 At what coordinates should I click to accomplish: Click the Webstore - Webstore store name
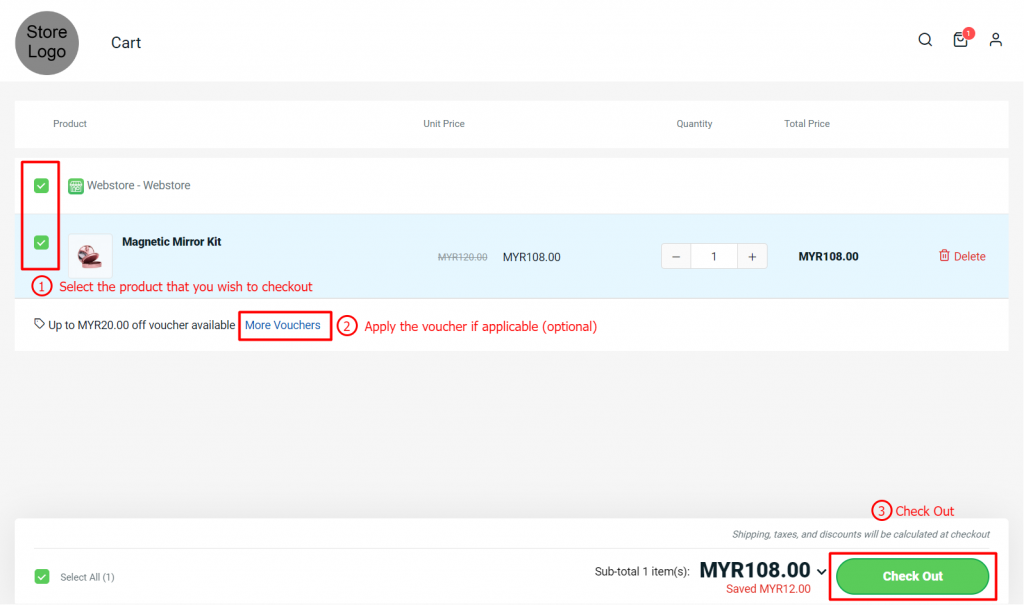138,186
